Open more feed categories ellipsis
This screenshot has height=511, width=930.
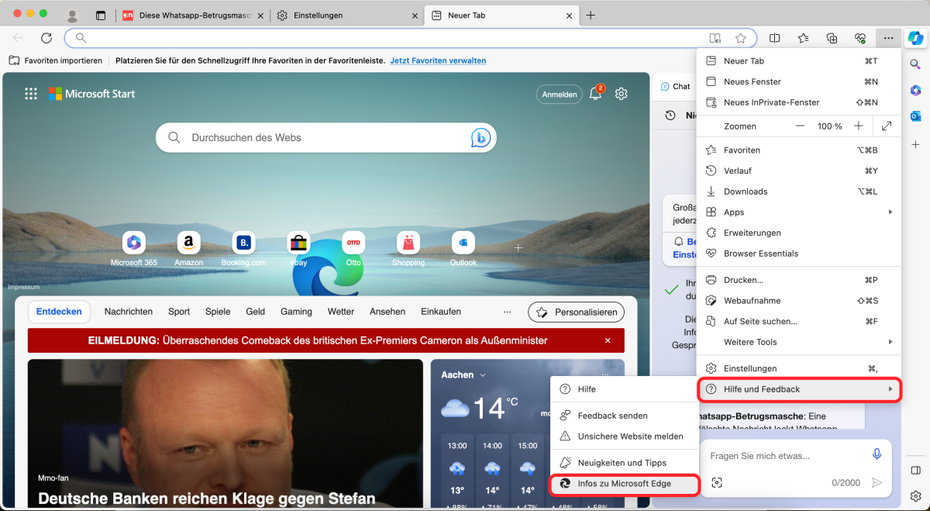507,312
